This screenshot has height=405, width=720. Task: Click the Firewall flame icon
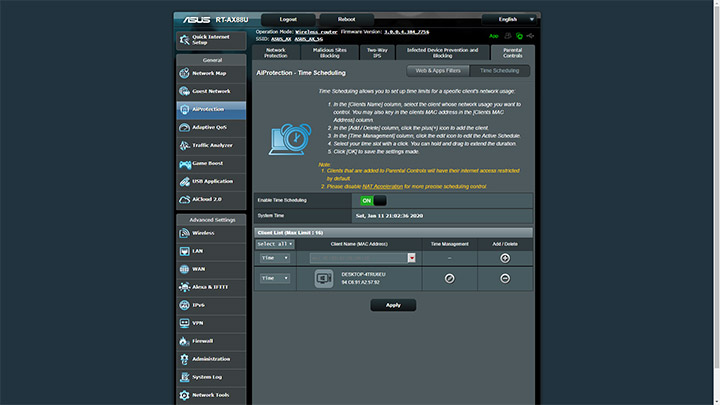pyautogui.click(x=184, y=341)
